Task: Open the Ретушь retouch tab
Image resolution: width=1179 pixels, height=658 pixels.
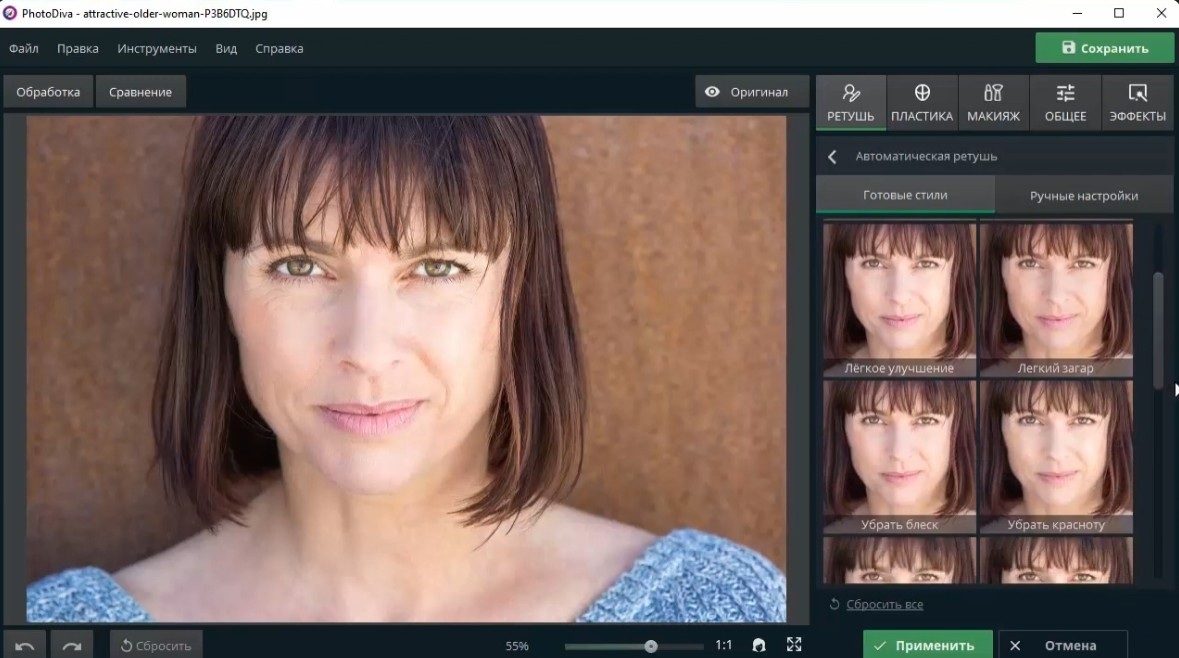Action: point(850,102)
